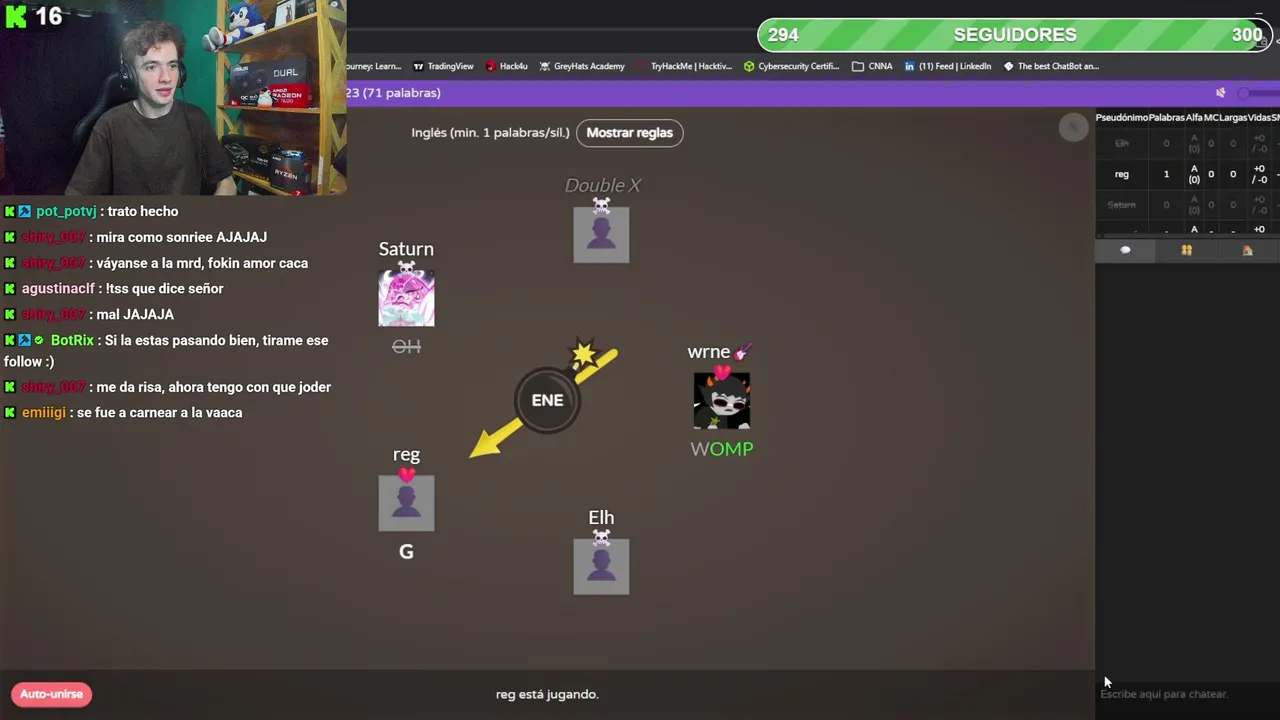Open the GreyHats Academy bookmark
Screen dimensions: 1280x720
click(x=582, y=66)
